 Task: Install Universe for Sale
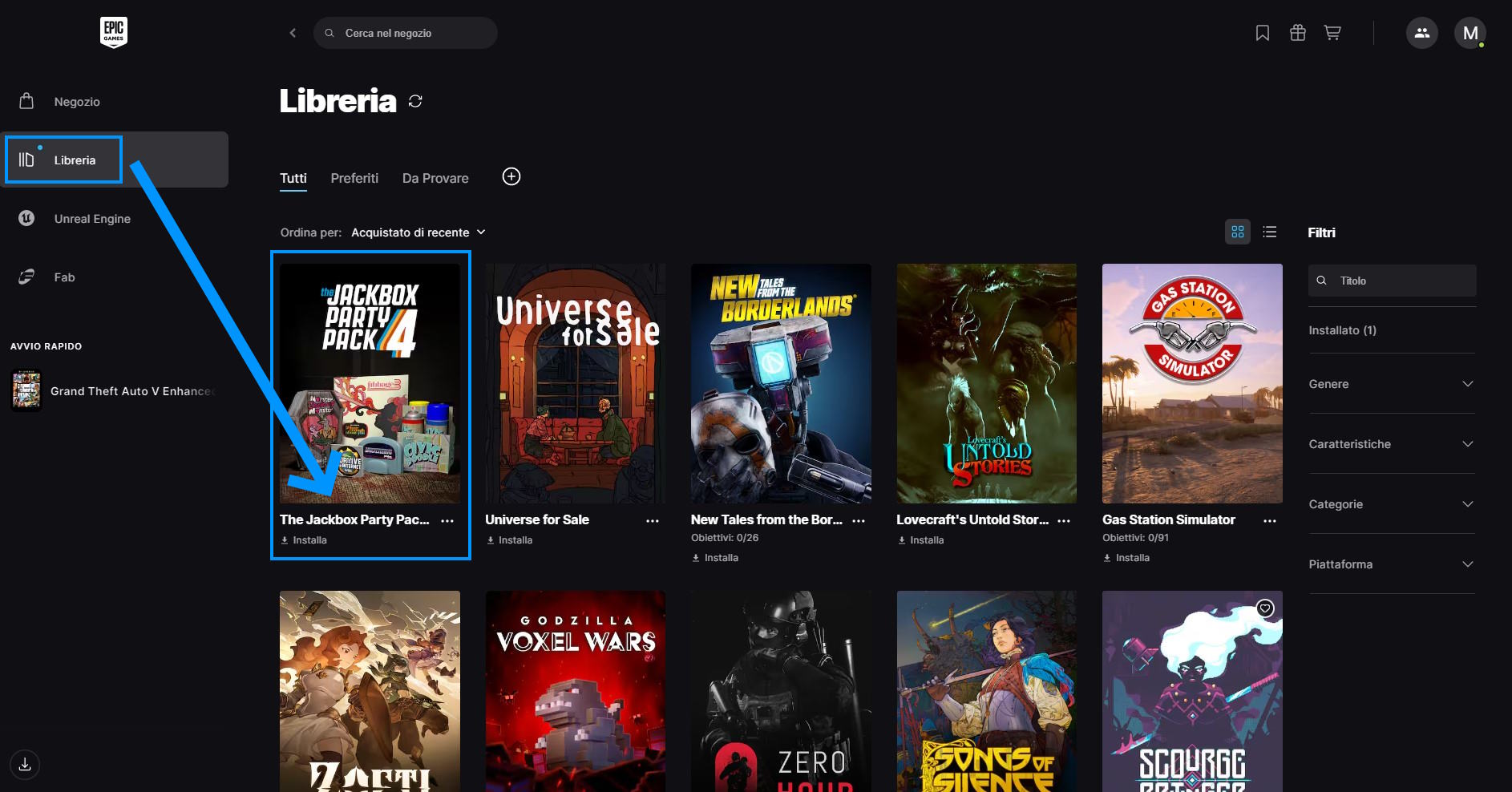point(510,540)
